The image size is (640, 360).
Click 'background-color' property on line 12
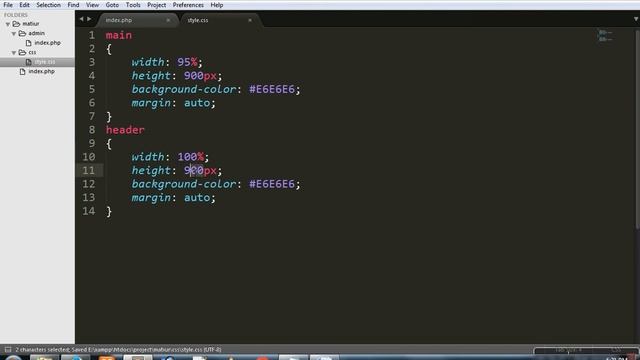click(x=184, y=184)
